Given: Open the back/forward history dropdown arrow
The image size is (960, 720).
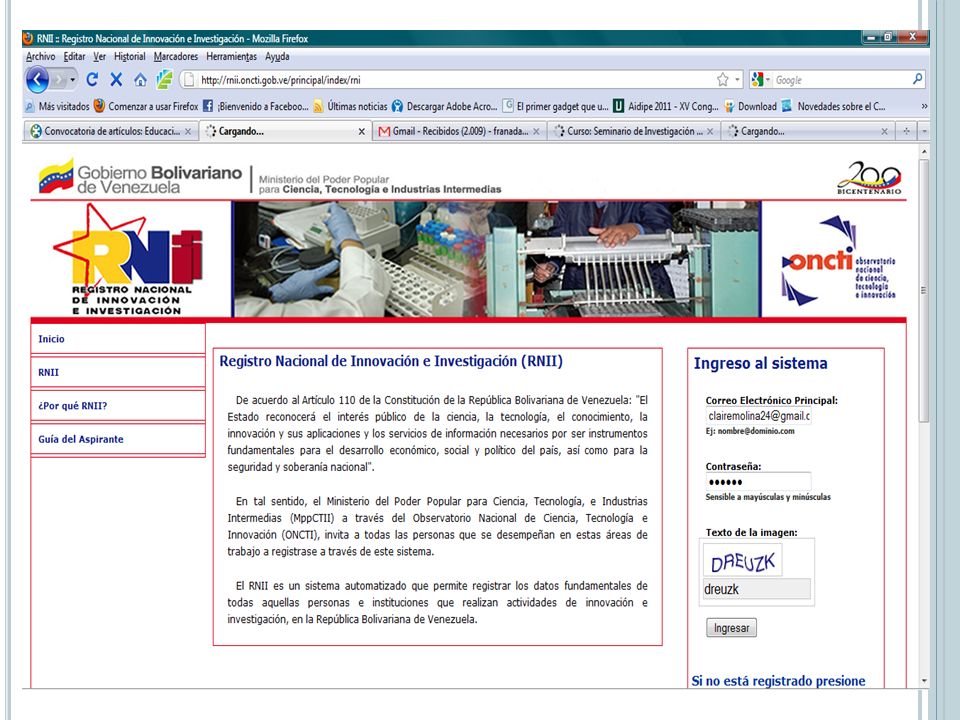Looking at the screenshot, I should 73,80.
